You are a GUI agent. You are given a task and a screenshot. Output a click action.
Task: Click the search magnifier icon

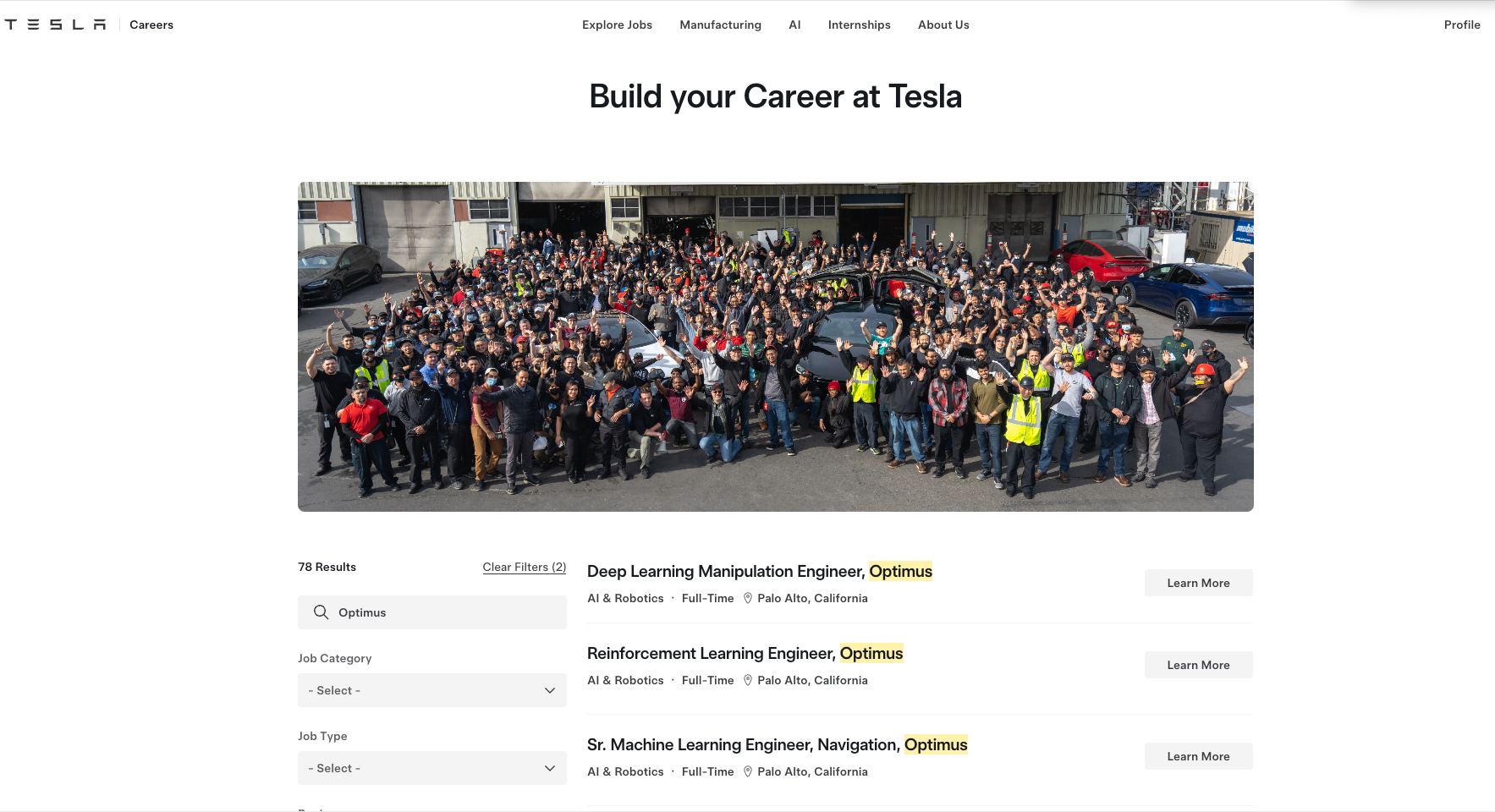(321, 612)
